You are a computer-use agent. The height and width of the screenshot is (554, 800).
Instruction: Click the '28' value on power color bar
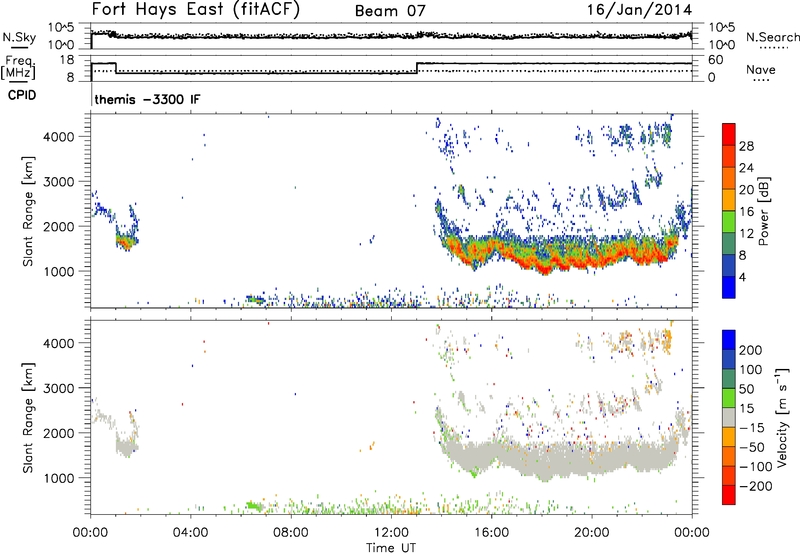746,146
